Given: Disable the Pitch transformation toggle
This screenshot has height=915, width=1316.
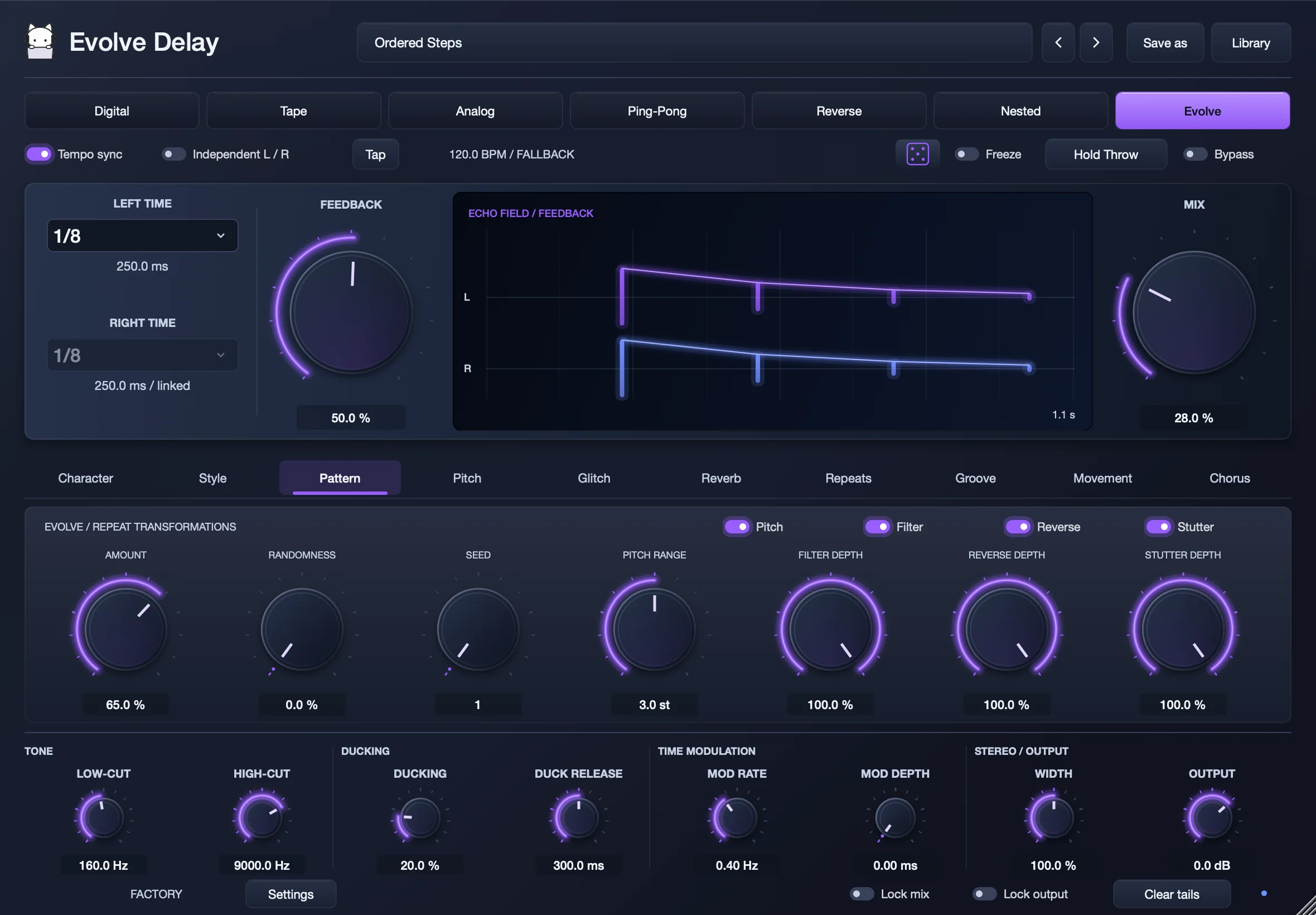Looking at the screenshot, I should coord(737,526).
